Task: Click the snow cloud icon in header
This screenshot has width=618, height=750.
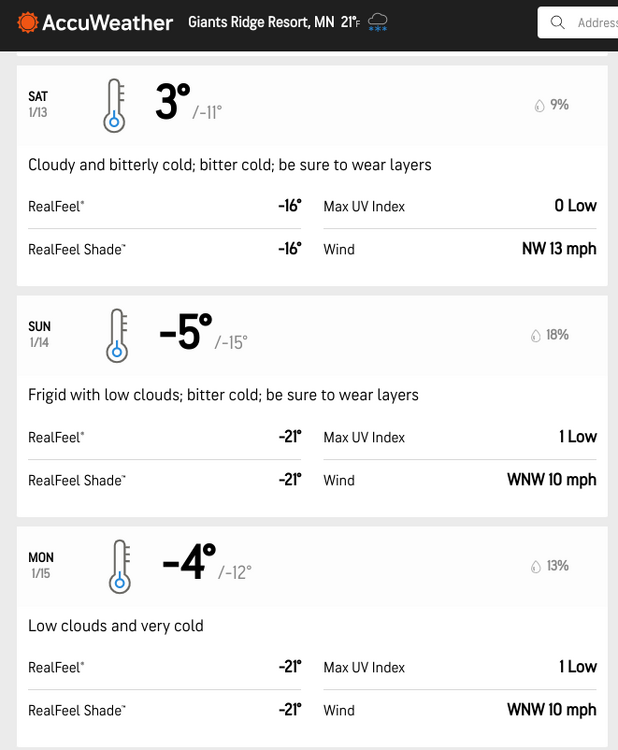Action: pos(379,22)
